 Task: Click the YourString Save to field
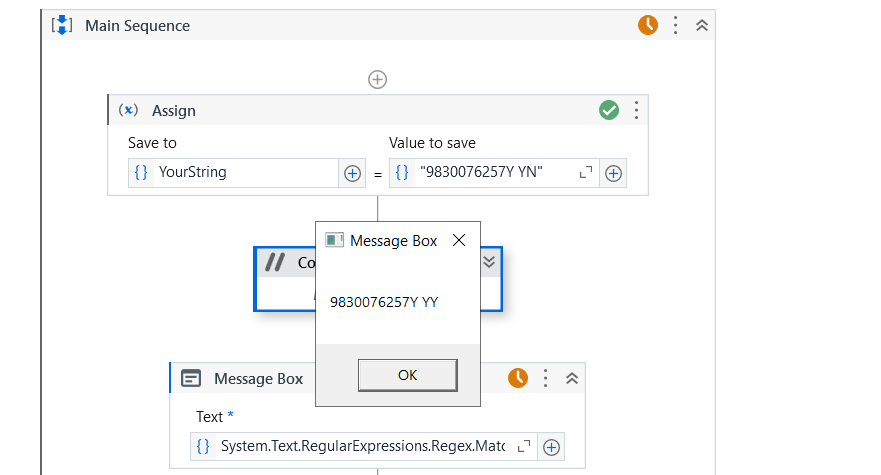(245, 172)
